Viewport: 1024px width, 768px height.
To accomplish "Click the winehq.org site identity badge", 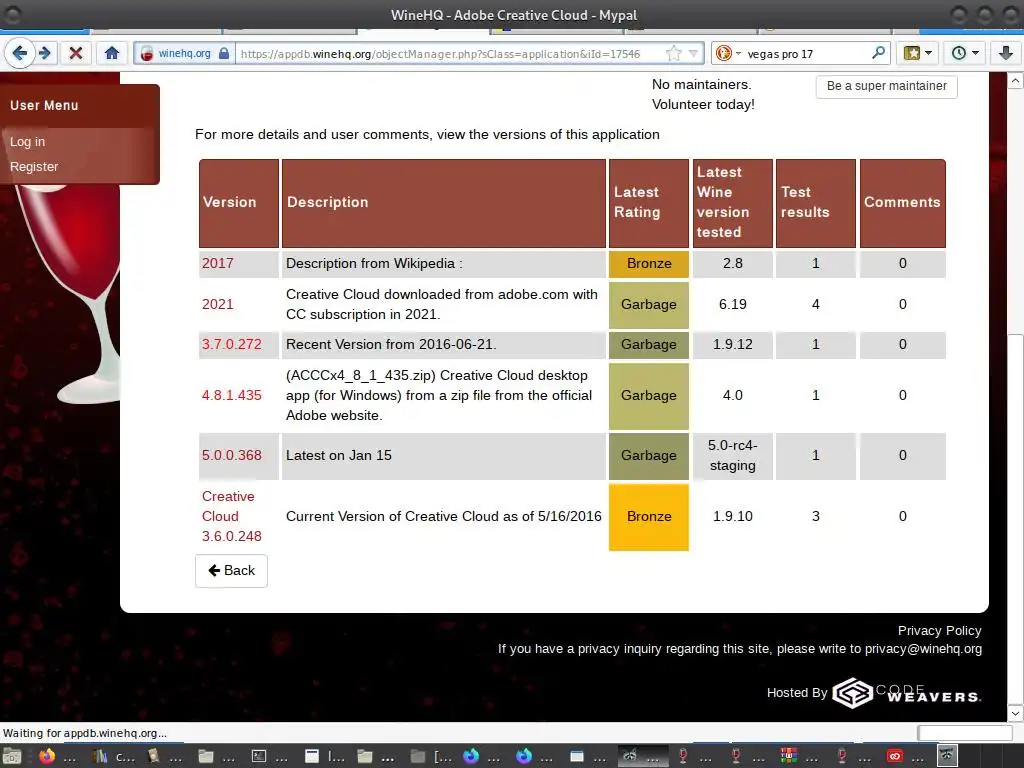I will 184,54.
